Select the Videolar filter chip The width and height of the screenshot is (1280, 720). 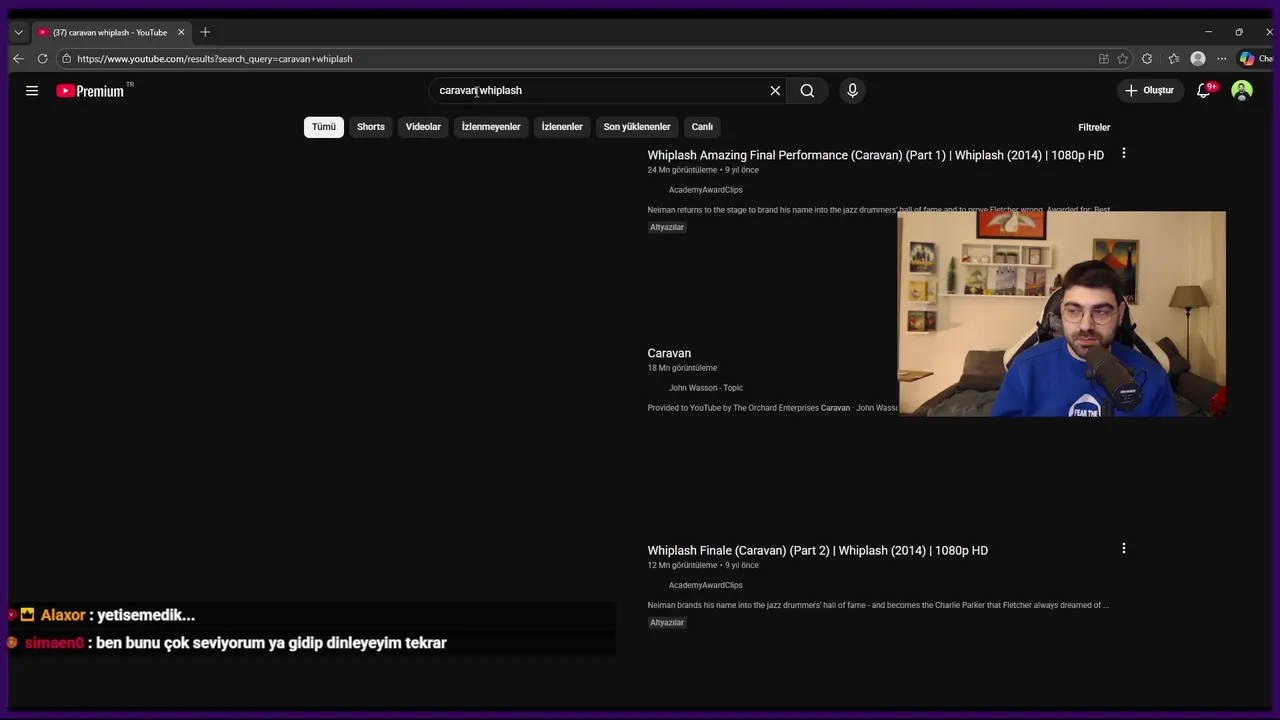(x=423, y=127)
